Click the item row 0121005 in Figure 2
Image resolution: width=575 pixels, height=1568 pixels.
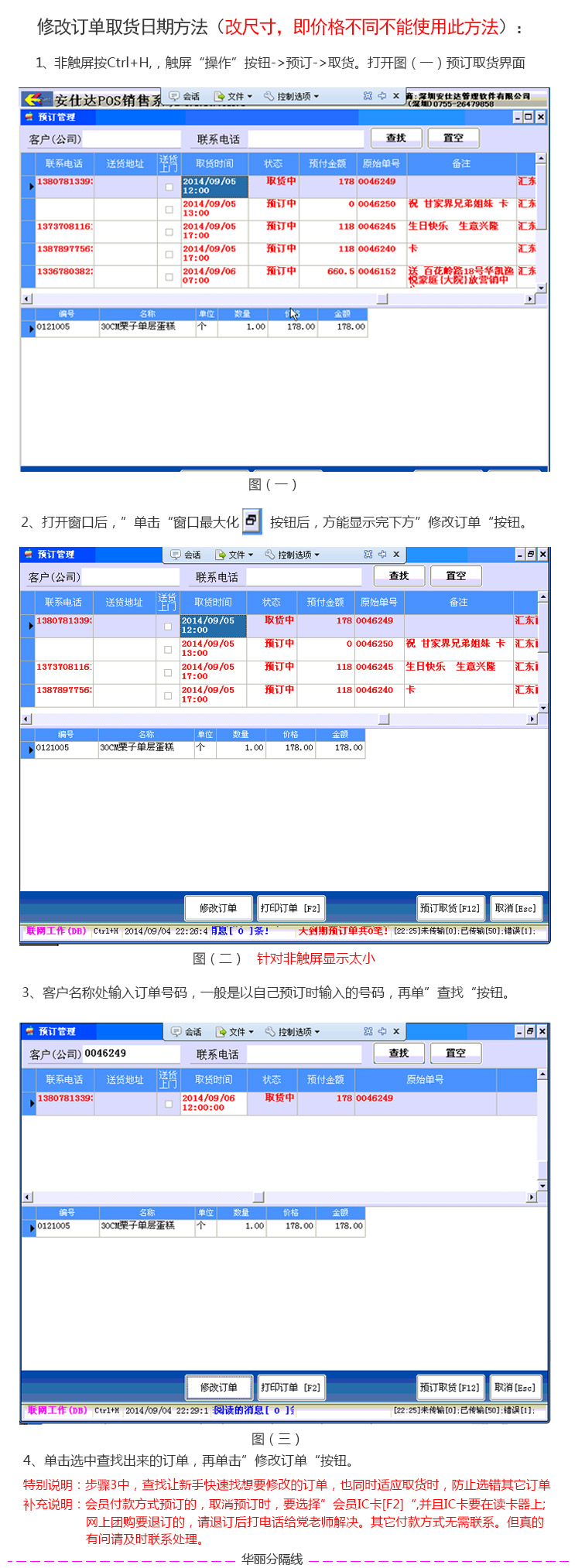pos(193,748)
